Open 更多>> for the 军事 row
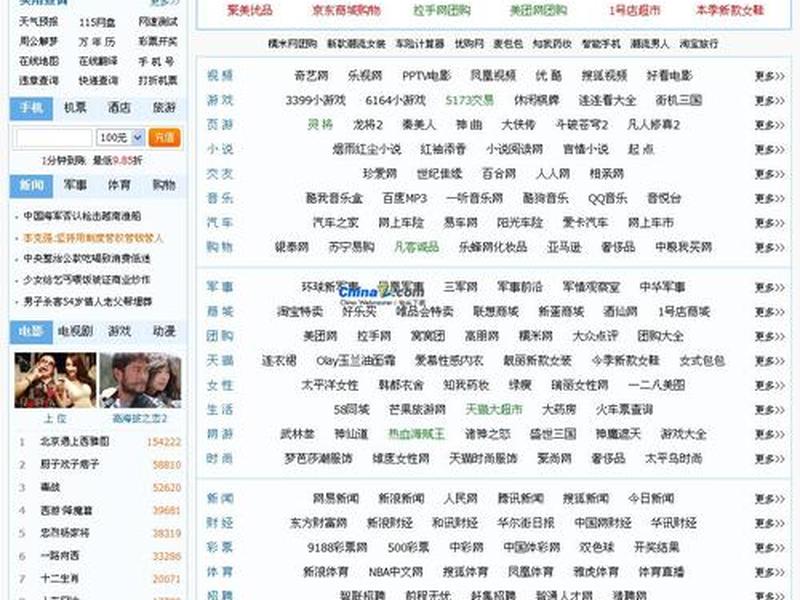 (x=769, y=288)
